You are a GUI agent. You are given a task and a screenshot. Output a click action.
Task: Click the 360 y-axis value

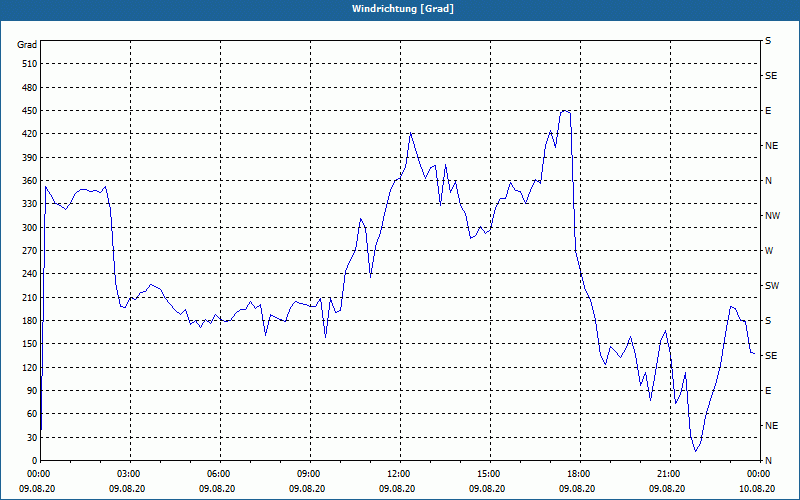[x=30, y=181]
